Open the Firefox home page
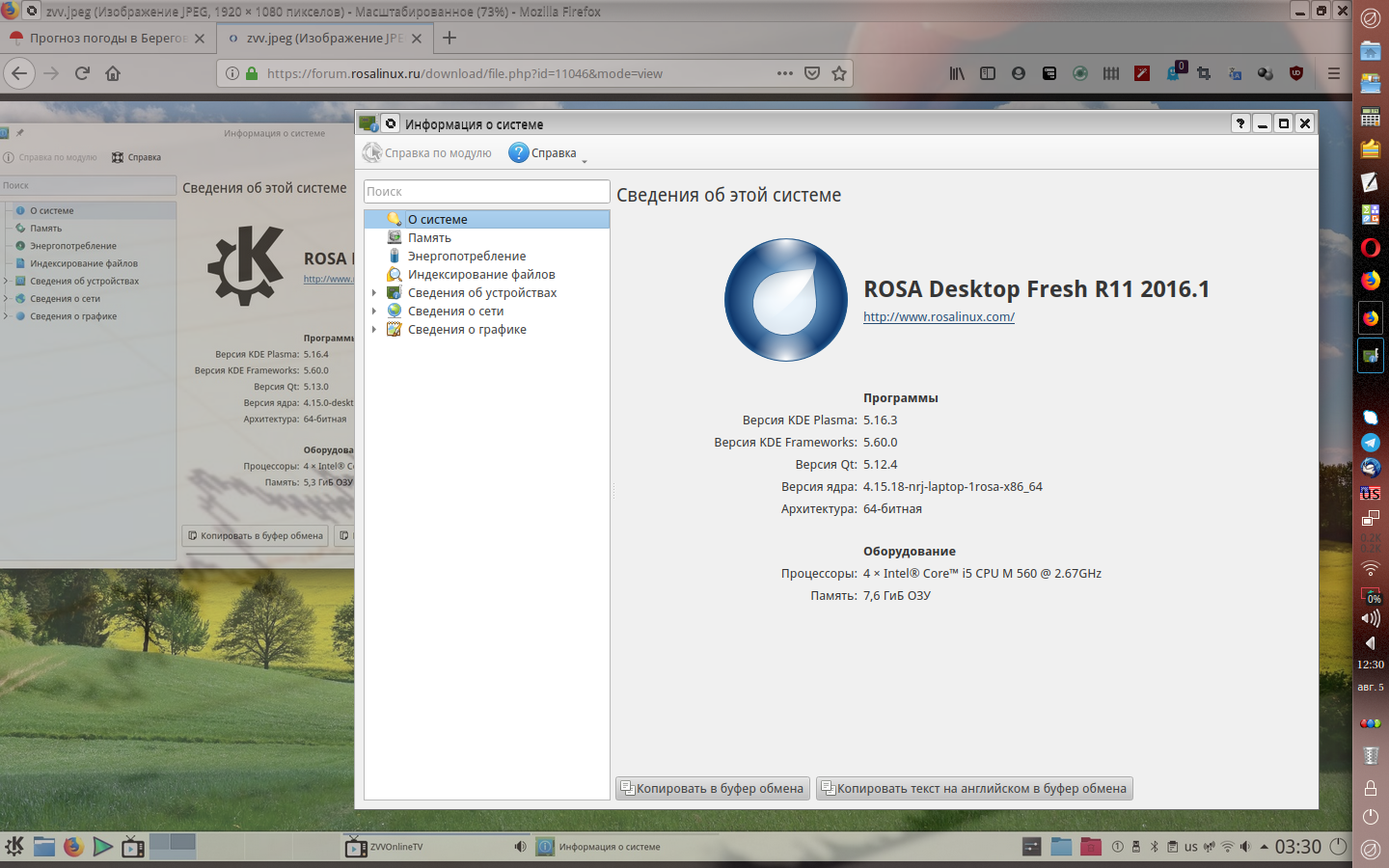 click(113, 73)
